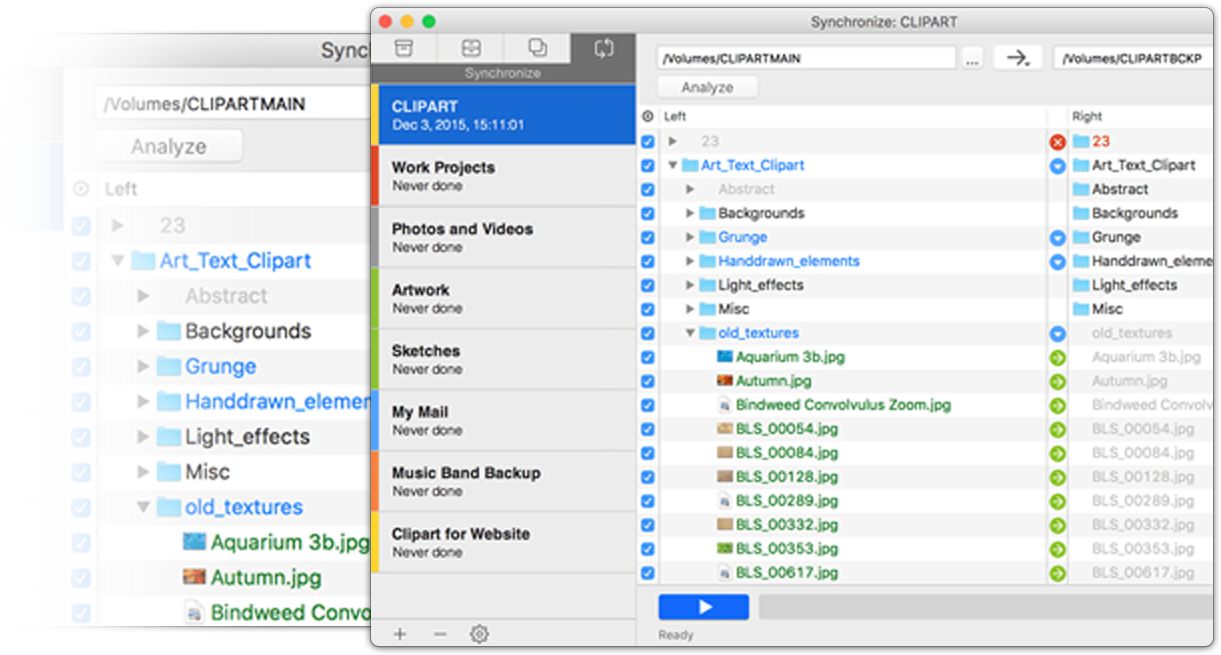Uncheck the Art_Text_Clipart folder checkbox
This screenshot has height=655, width=1221.
(x=647, y=166)
